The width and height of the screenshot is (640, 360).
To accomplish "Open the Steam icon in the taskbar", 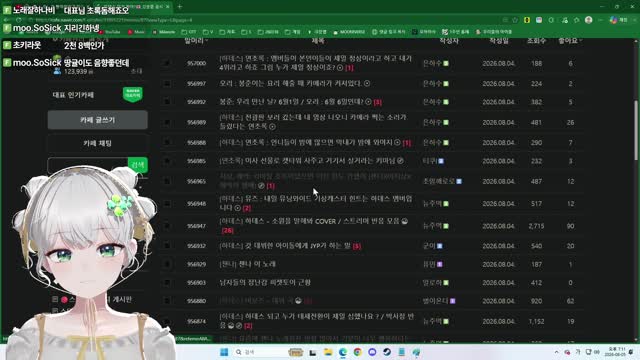I will [387, 352].
